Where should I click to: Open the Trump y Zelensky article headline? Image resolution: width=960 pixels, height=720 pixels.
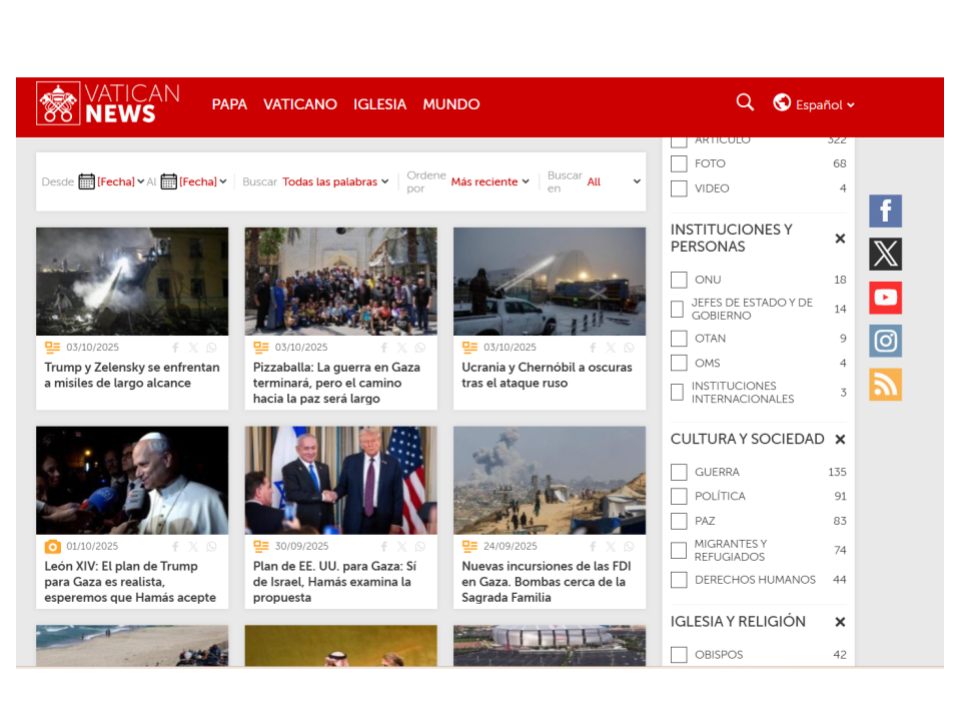coord(132,375)
